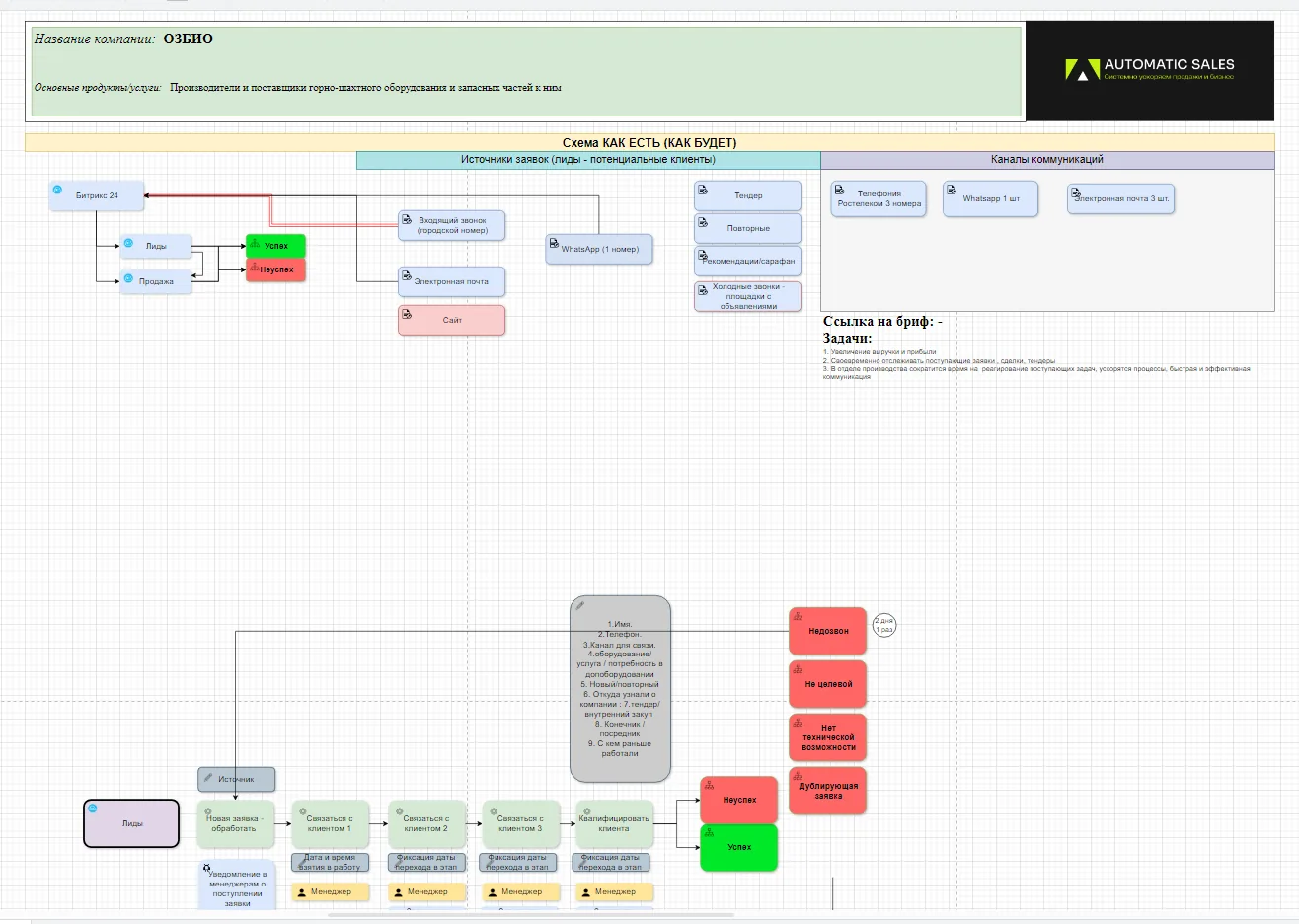Select the pink Сайт source block
Image resolution: width=1299 pixels, height=924 pixels.
[451, 320]
